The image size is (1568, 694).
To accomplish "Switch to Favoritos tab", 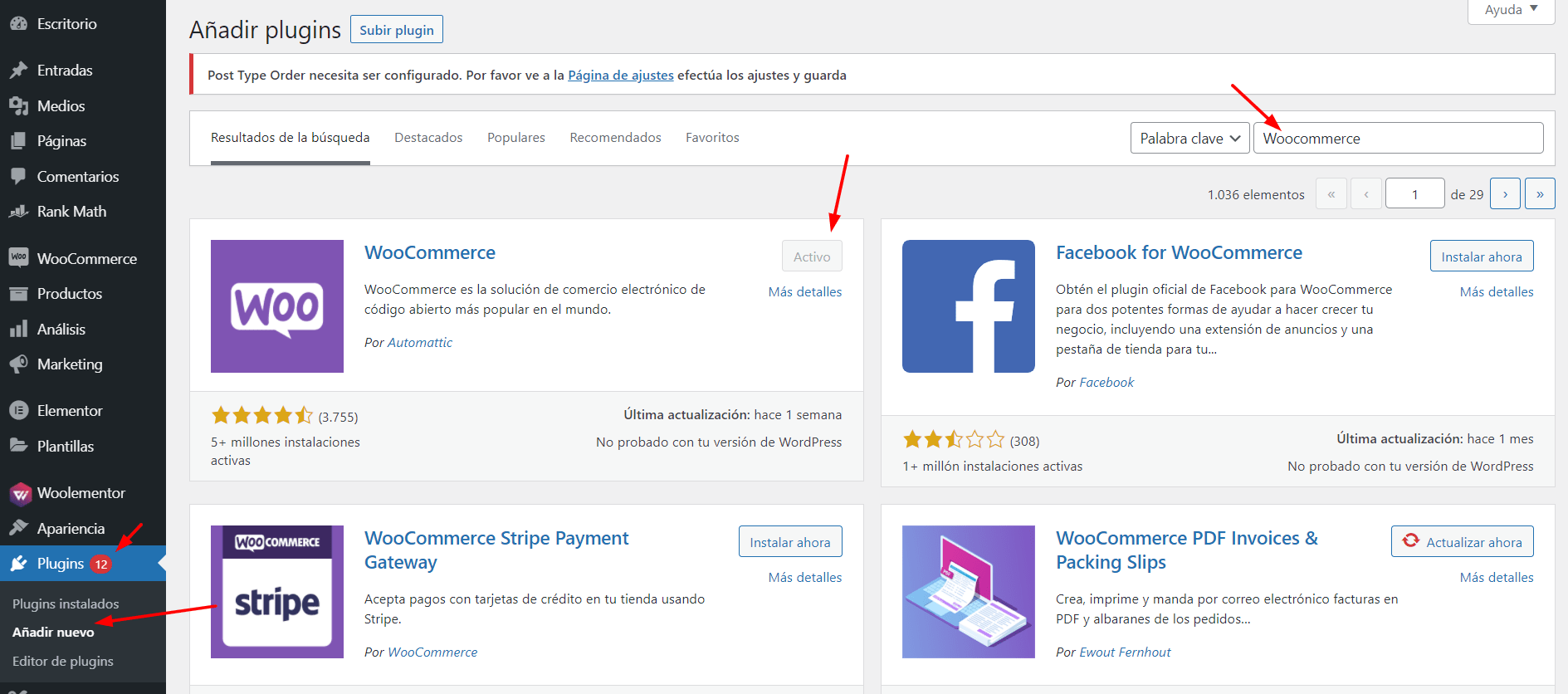I will tap(712, 138).
